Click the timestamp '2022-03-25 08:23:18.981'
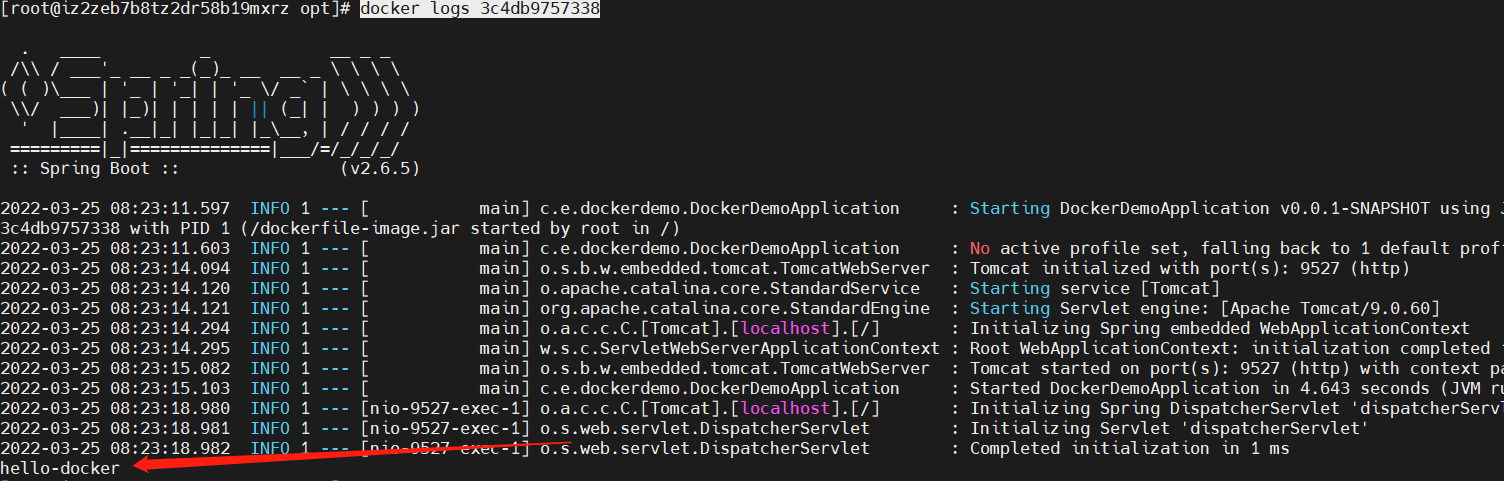This screenshot has height=481, width=1504. coord(115,429)
